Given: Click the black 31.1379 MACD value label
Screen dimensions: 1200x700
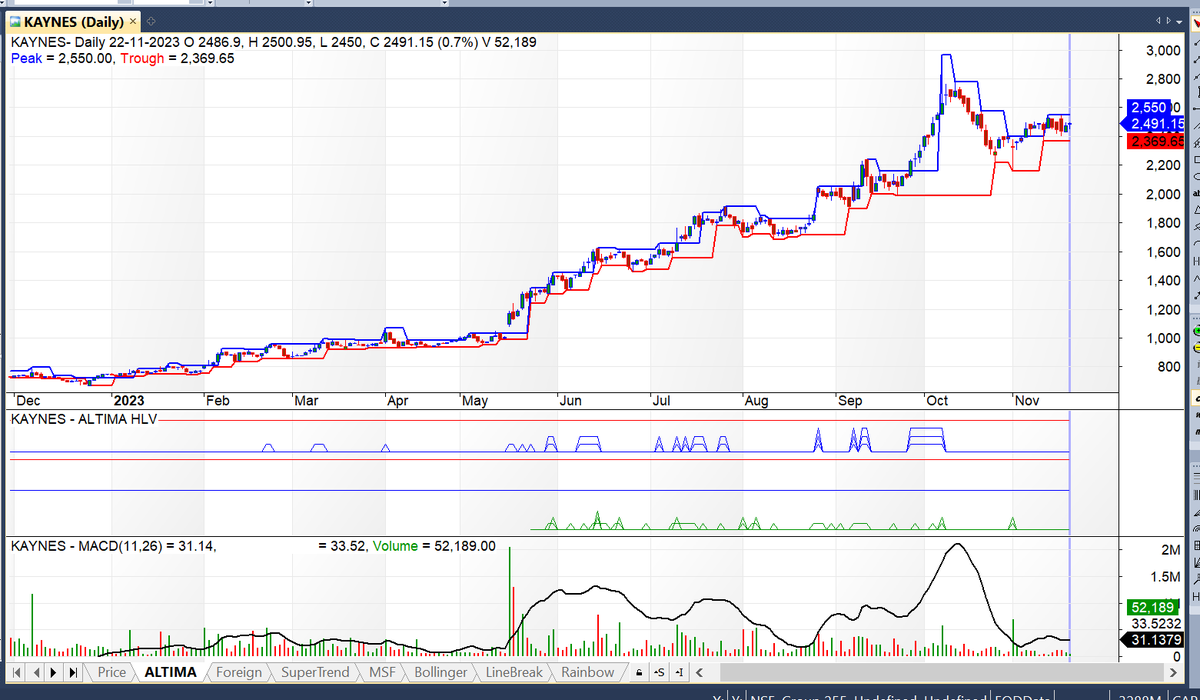Looking at the screenshot, I should point(1152,641).
